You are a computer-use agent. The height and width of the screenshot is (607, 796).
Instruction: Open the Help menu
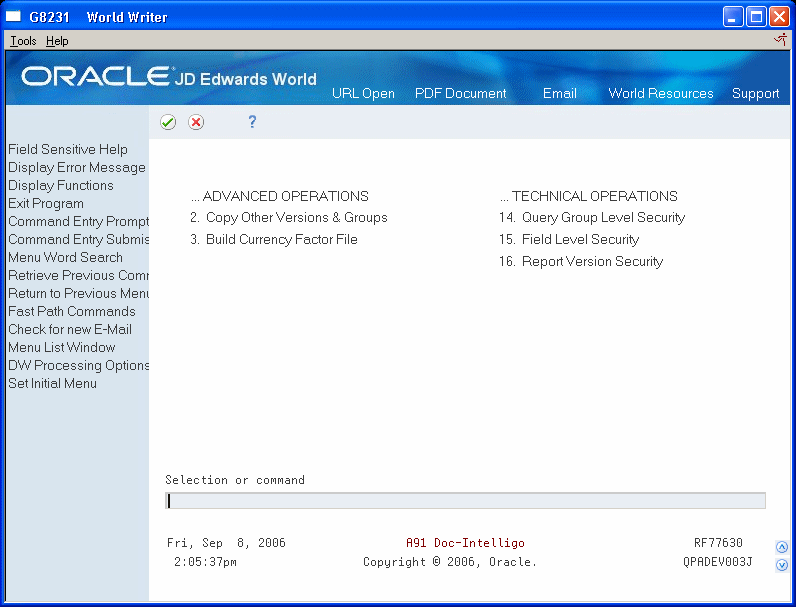(x=57, y=41)
